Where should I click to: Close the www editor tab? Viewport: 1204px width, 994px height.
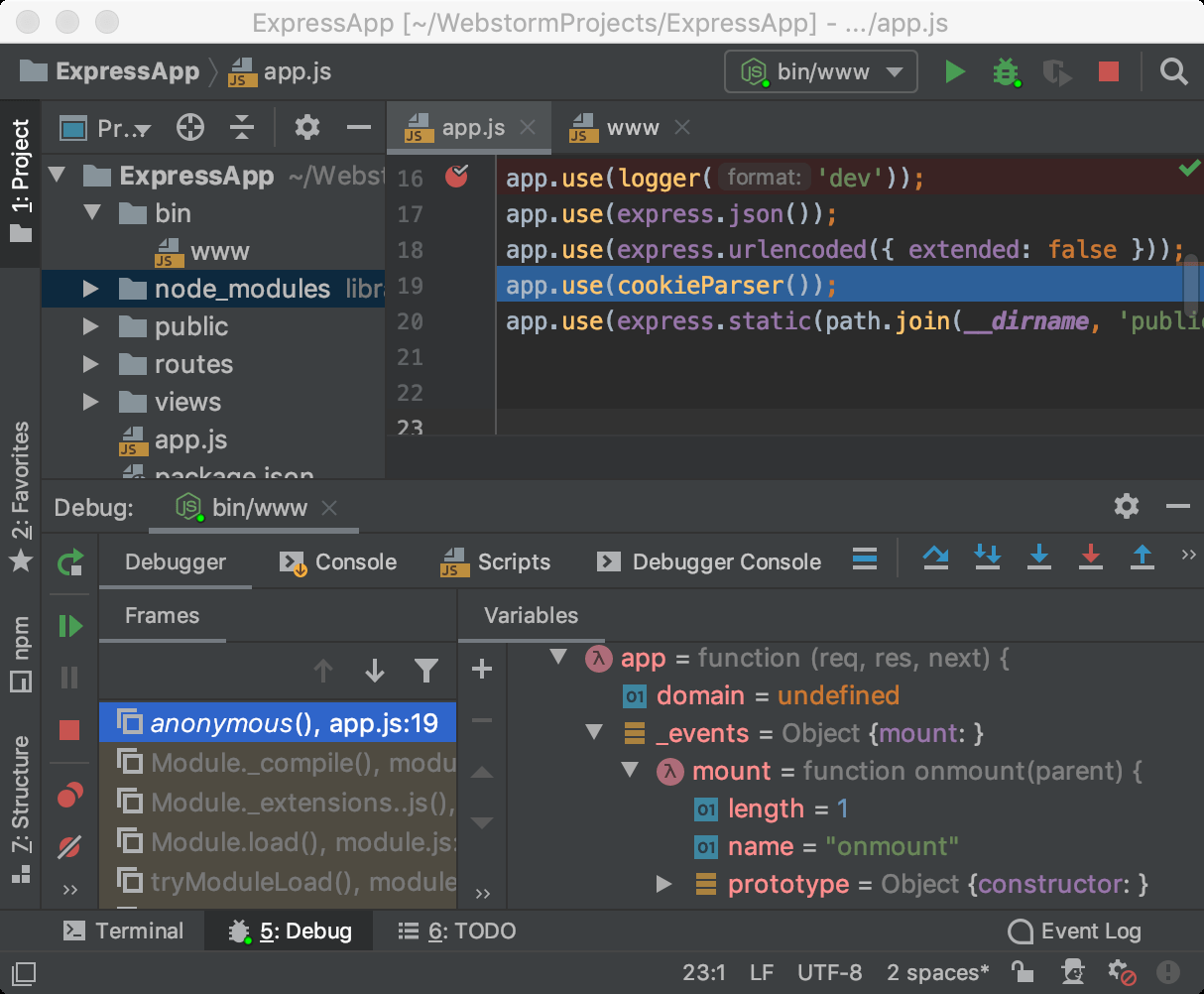pos(682,127)
